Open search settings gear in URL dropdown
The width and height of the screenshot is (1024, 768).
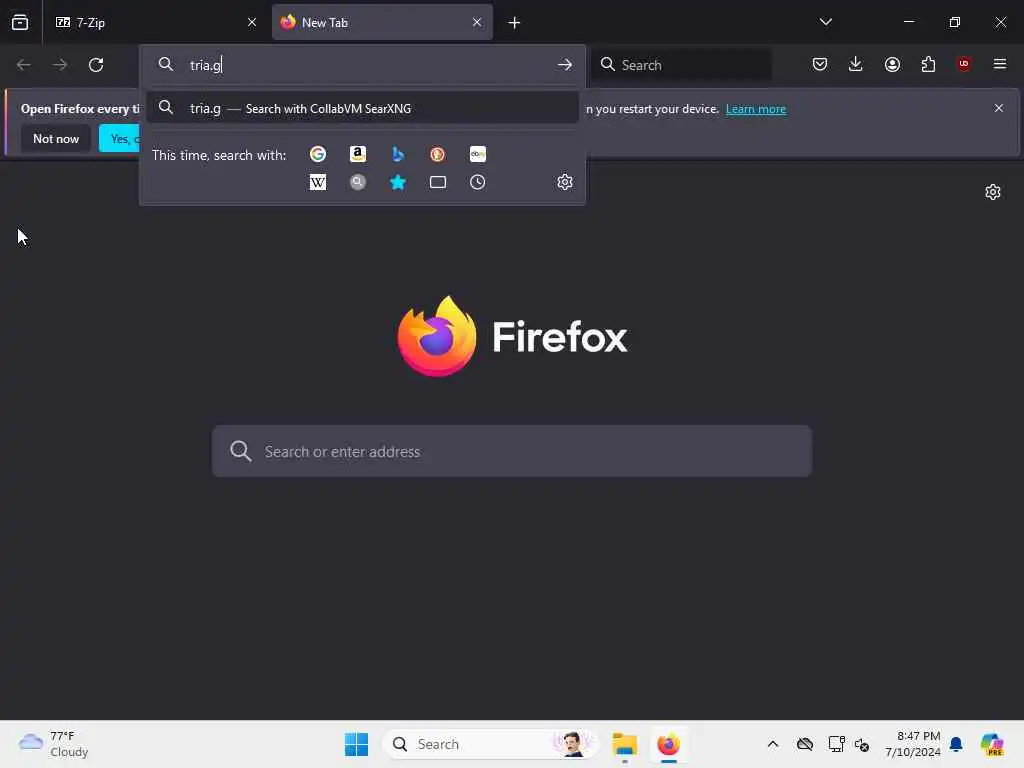565,182
